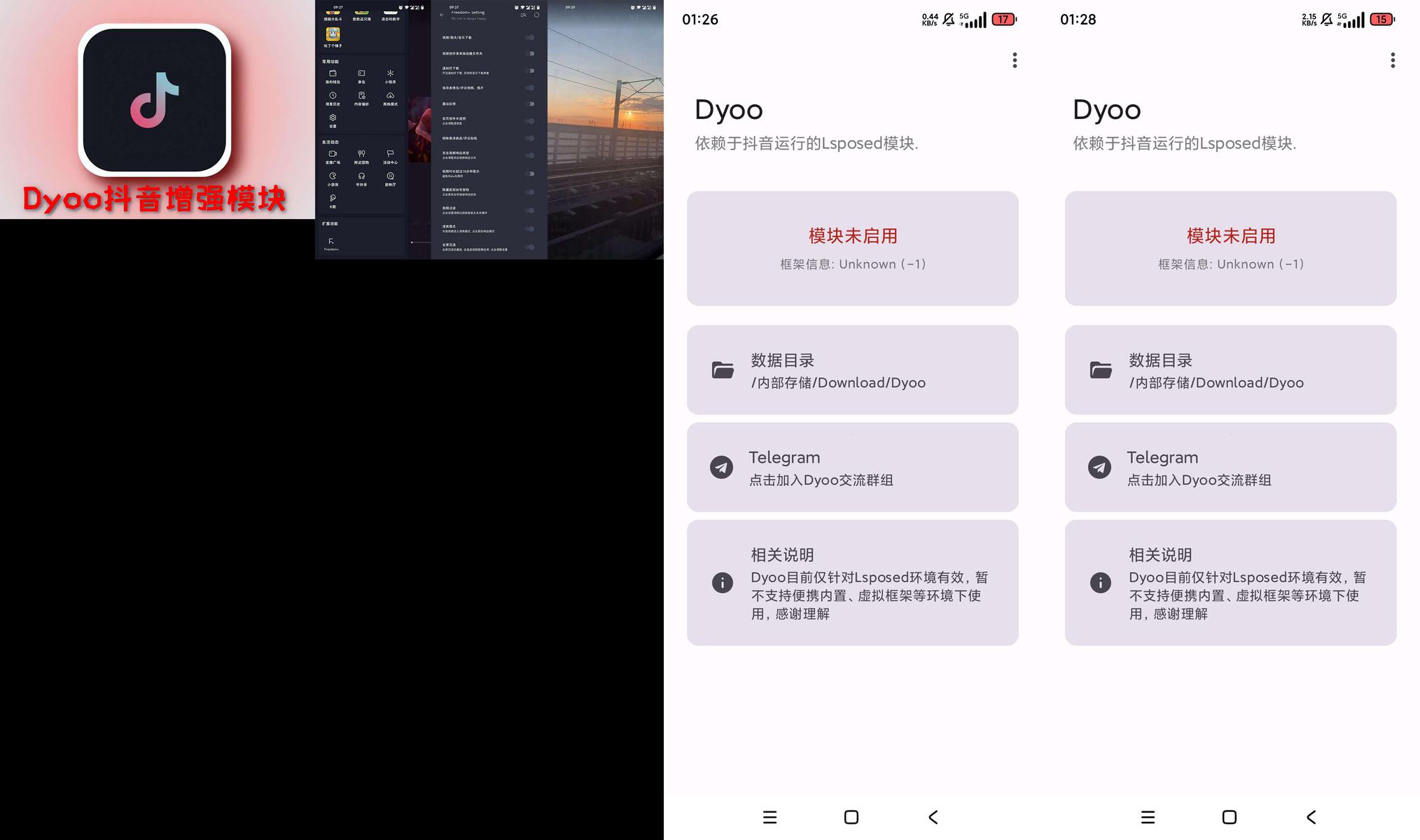Tap recents lines icon on 01:28 navigation bar

coord(1148,817)
